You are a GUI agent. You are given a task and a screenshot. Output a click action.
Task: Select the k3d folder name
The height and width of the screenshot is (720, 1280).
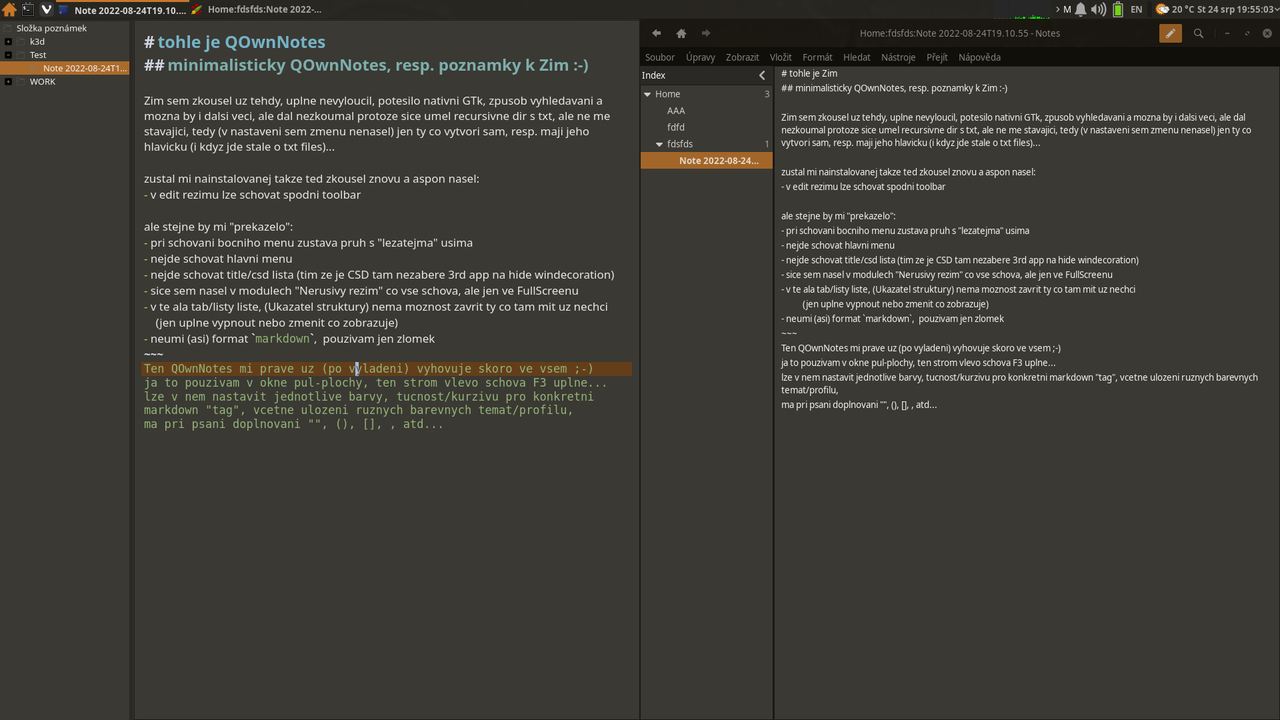coord(37,42)
